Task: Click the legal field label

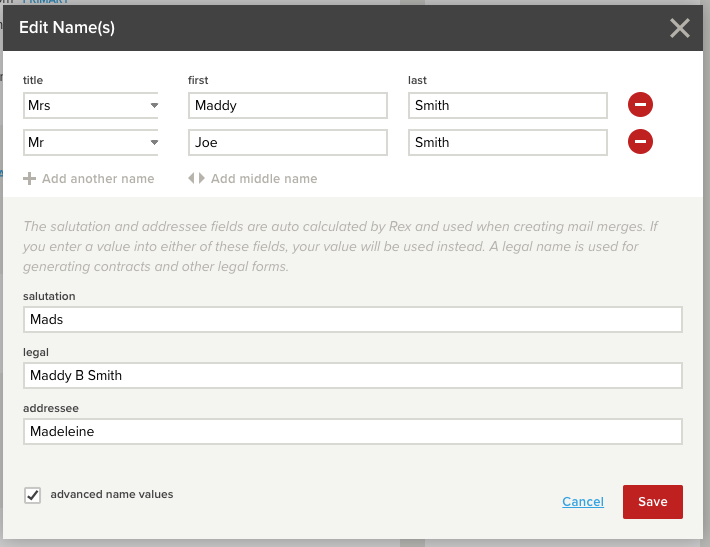Action: [x=36, y=352]
